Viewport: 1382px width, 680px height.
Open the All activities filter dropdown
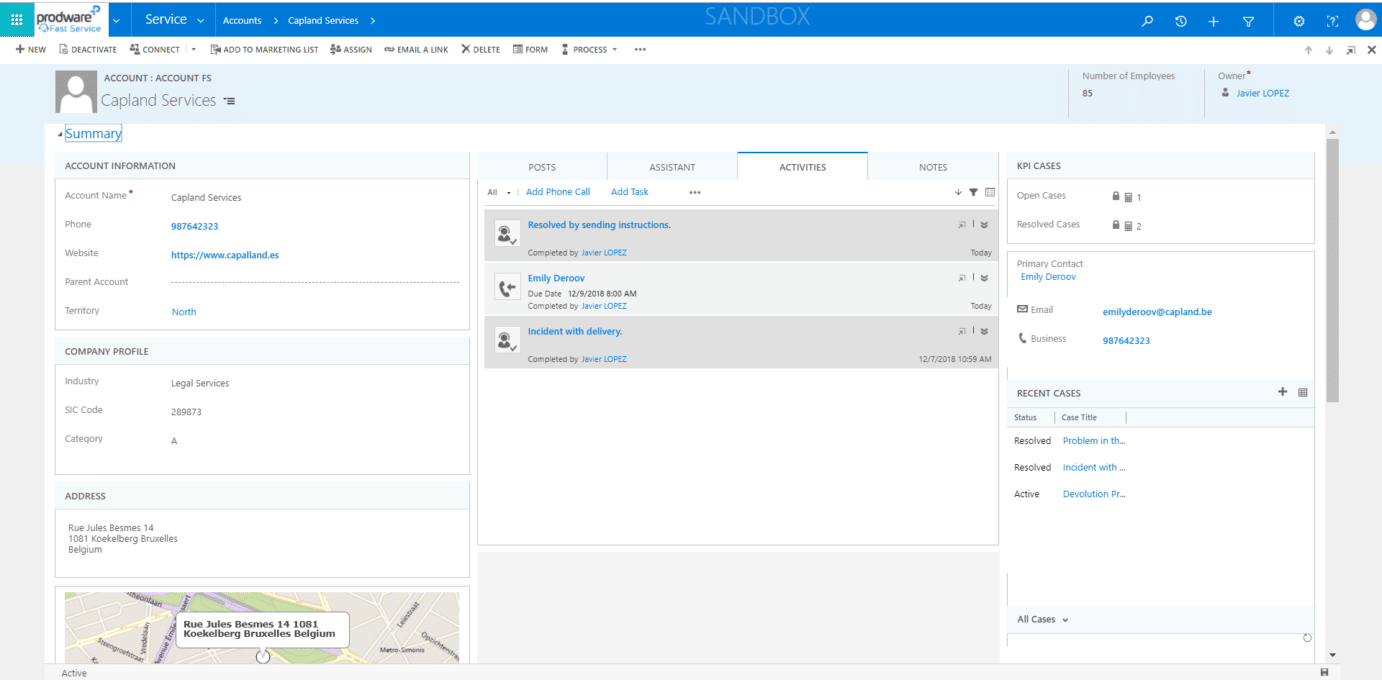click(x=499, y=192)
